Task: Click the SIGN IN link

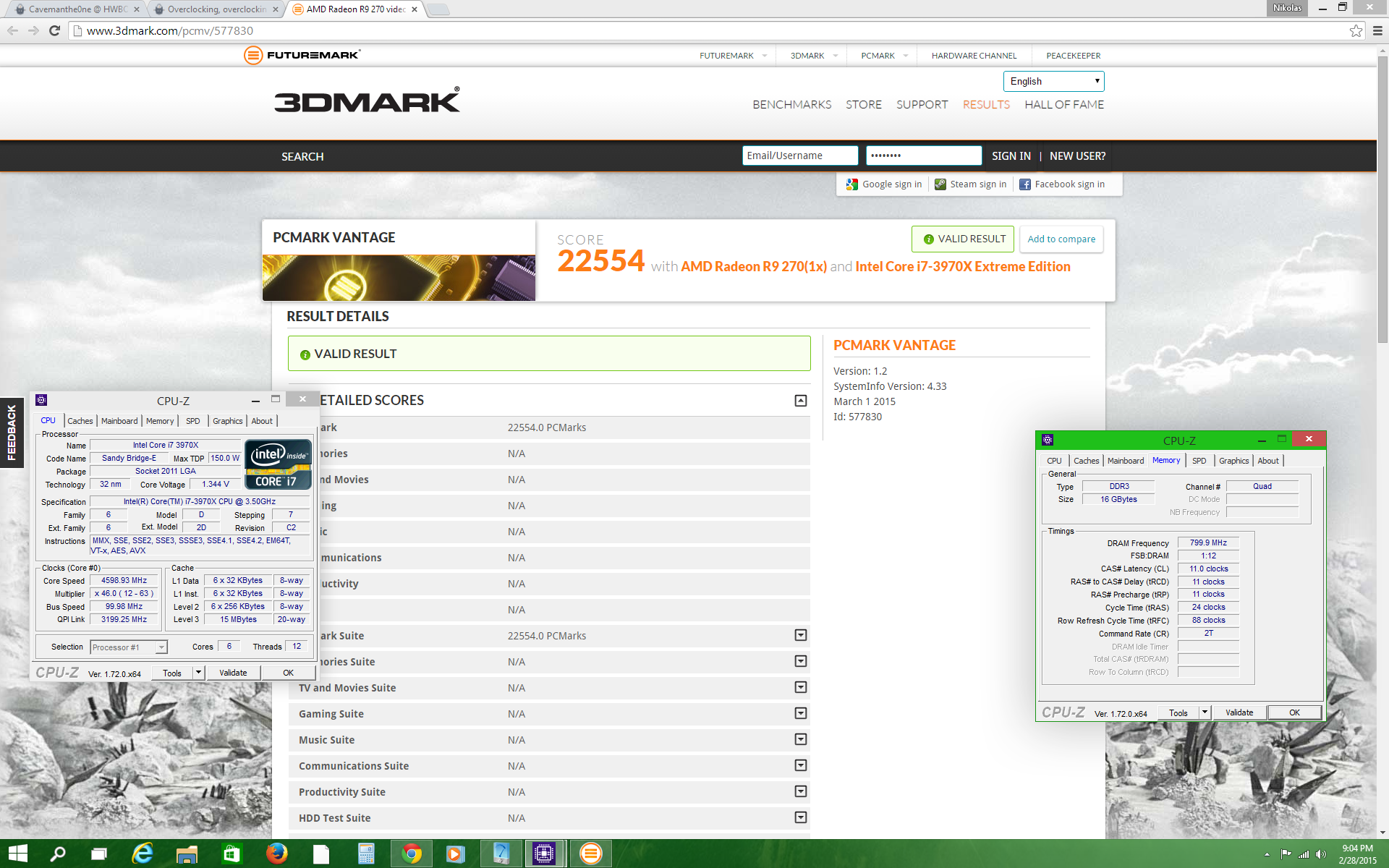Action: (1011, 156)
